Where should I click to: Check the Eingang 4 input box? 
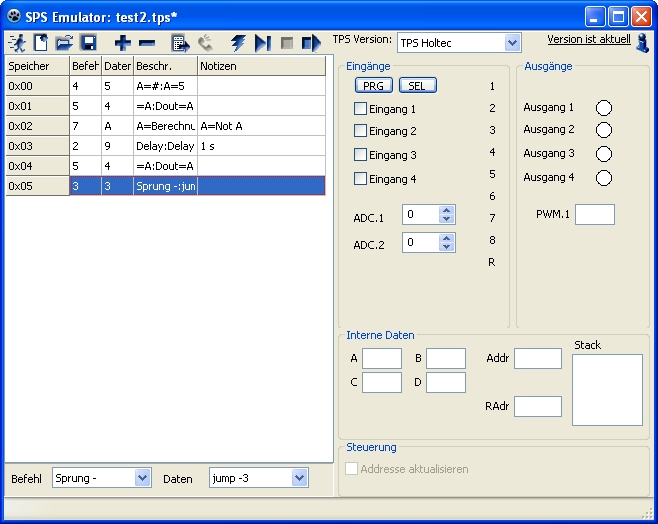[361, 179]
